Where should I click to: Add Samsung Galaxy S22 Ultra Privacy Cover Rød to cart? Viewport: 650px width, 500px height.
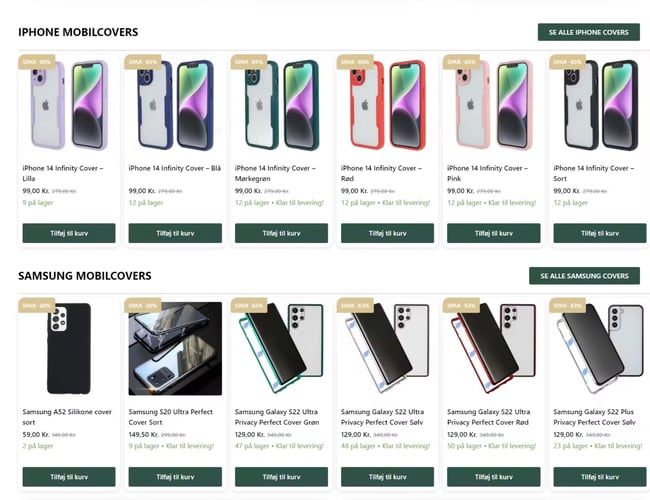coord(493,477)
